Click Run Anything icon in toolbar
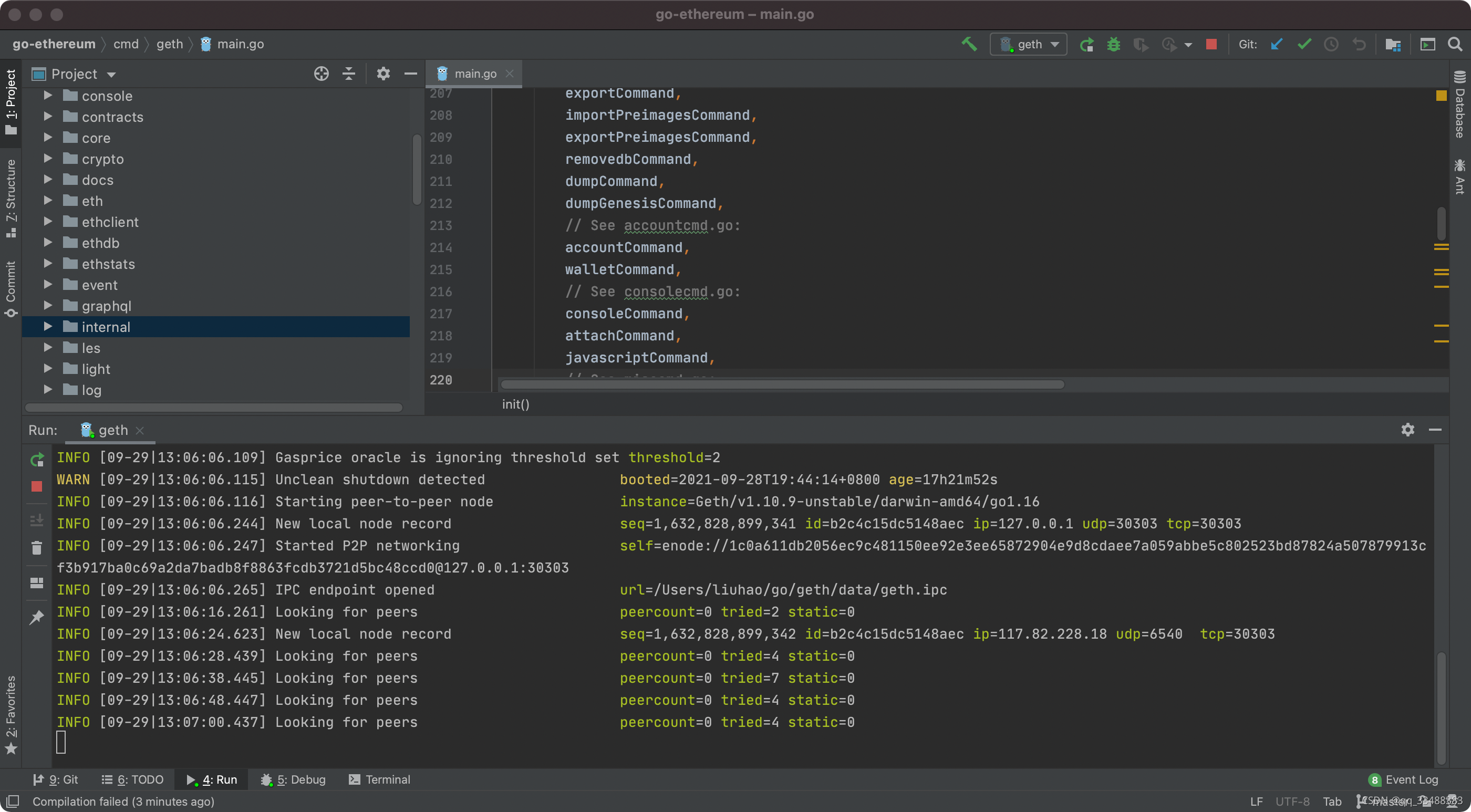The width and height of the screenshot is (1471, 812). [x=1427, y=44]
